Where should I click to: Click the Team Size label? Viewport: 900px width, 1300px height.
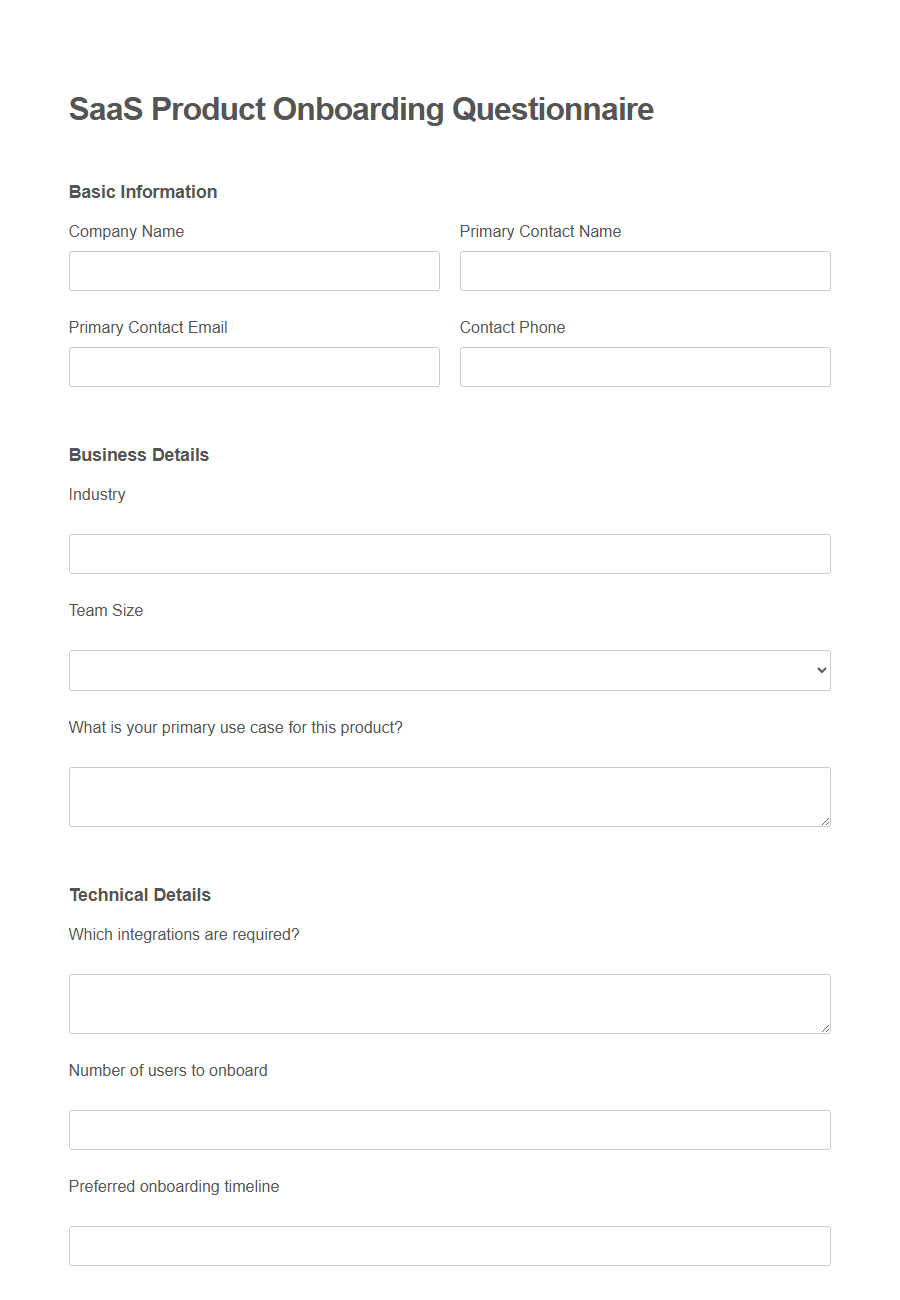[105, 610]
